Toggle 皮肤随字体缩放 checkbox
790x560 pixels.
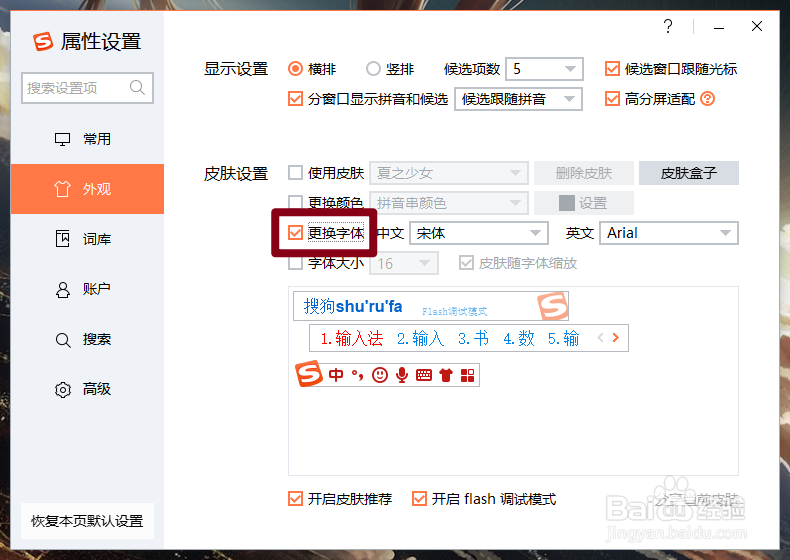(466, 263)
